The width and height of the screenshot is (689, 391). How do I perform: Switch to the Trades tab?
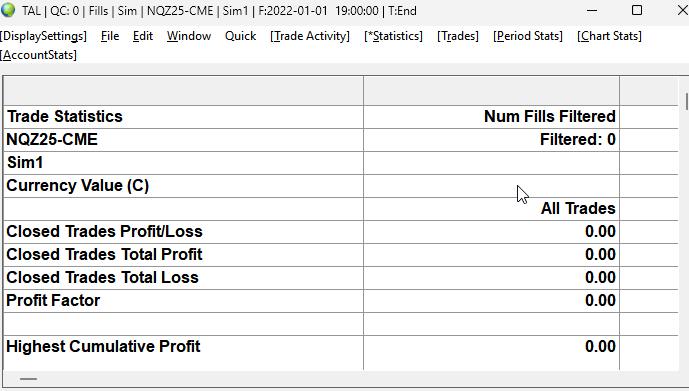point(458,36)
